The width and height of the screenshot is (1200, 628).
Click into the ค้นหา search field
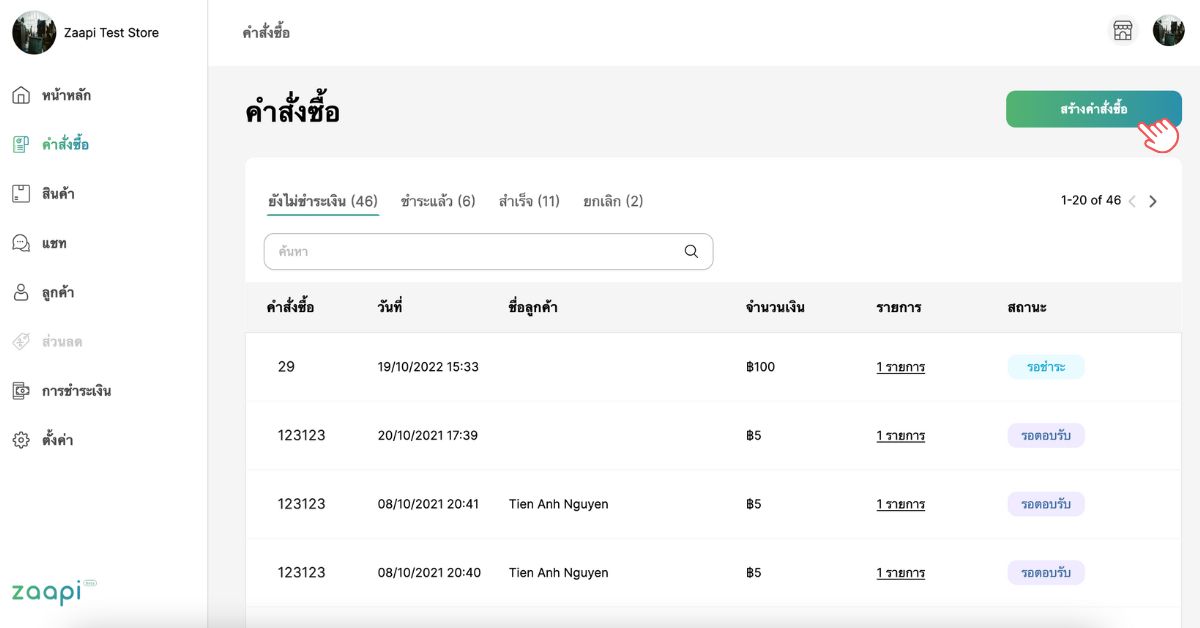(x=470, y=252)
